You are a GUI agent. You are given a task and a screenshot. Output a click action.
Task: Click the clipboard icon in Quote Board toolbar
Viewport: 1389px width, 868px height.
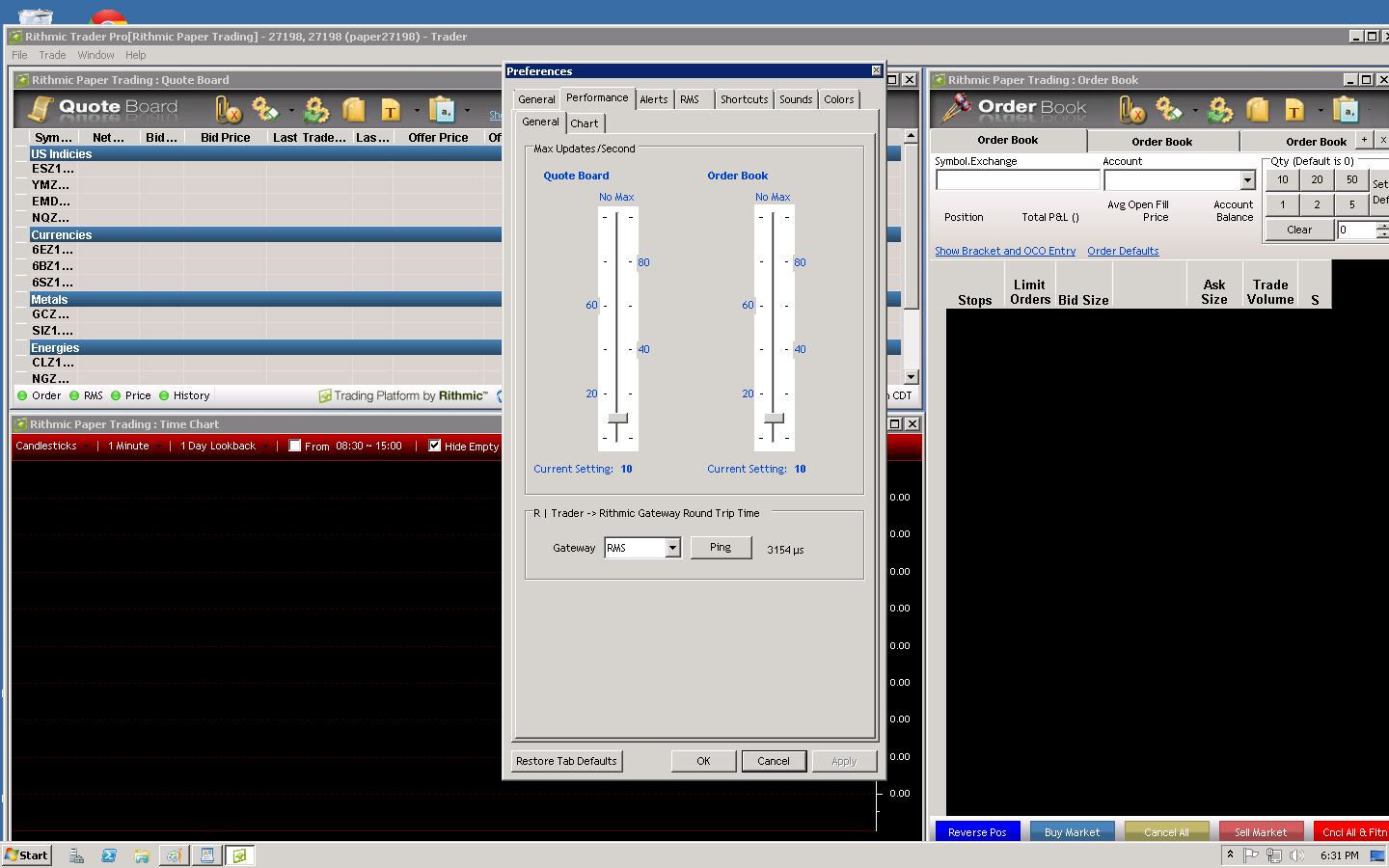(x=442, y=110)
